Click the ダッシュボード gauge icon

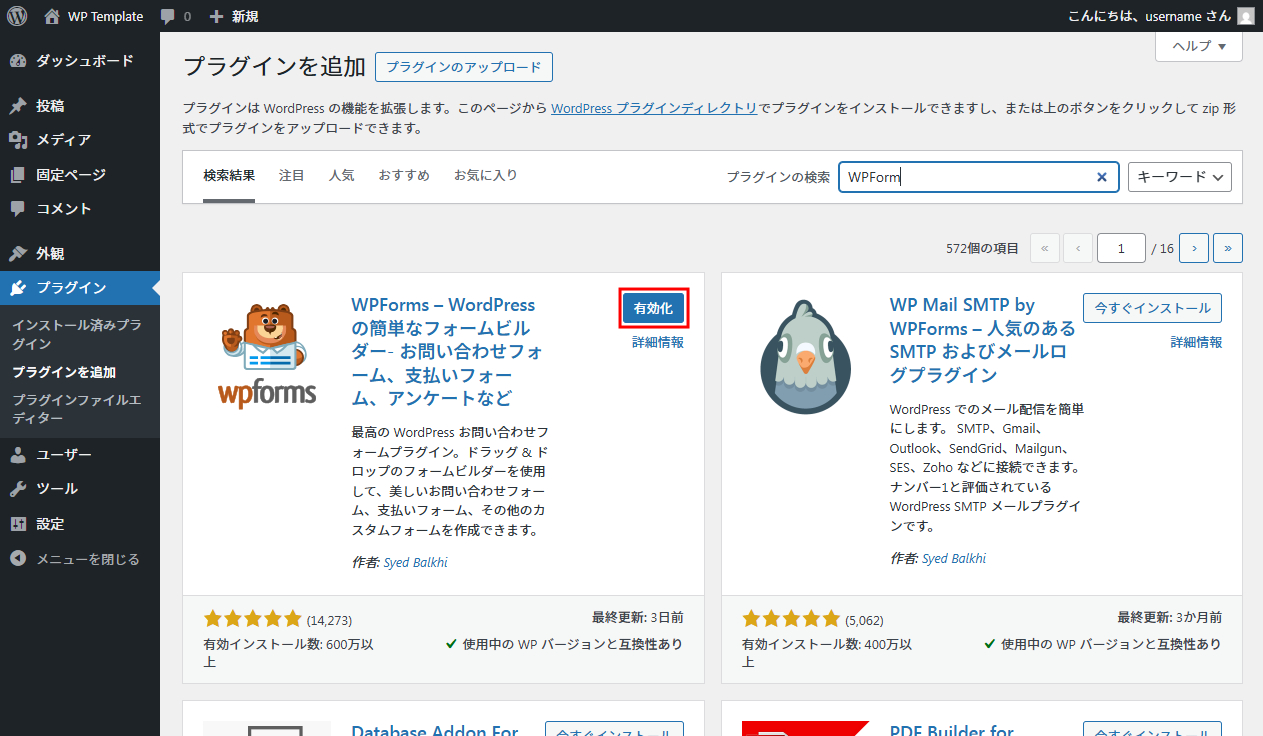(x=18, y=61)
